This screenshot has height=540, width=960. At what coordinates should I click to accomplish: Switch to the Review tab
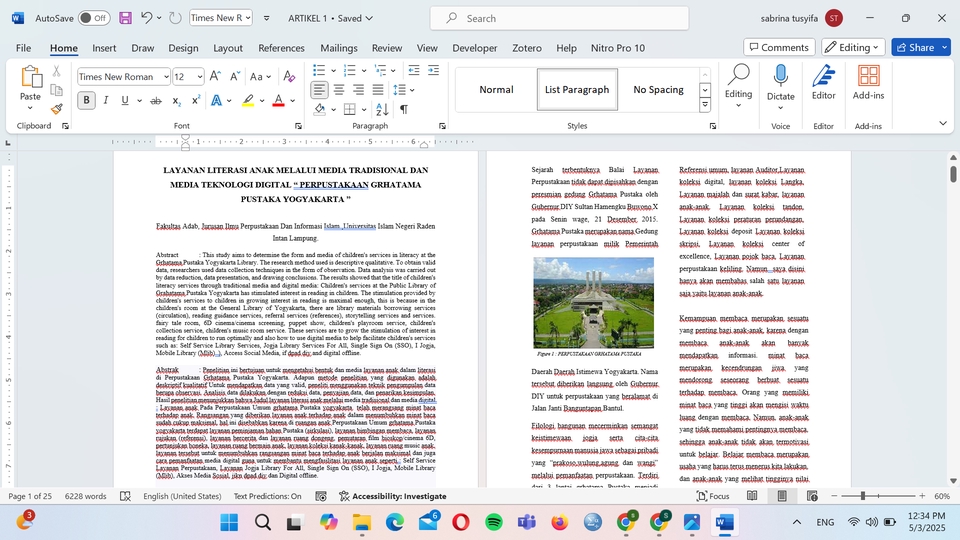[387, 48]
